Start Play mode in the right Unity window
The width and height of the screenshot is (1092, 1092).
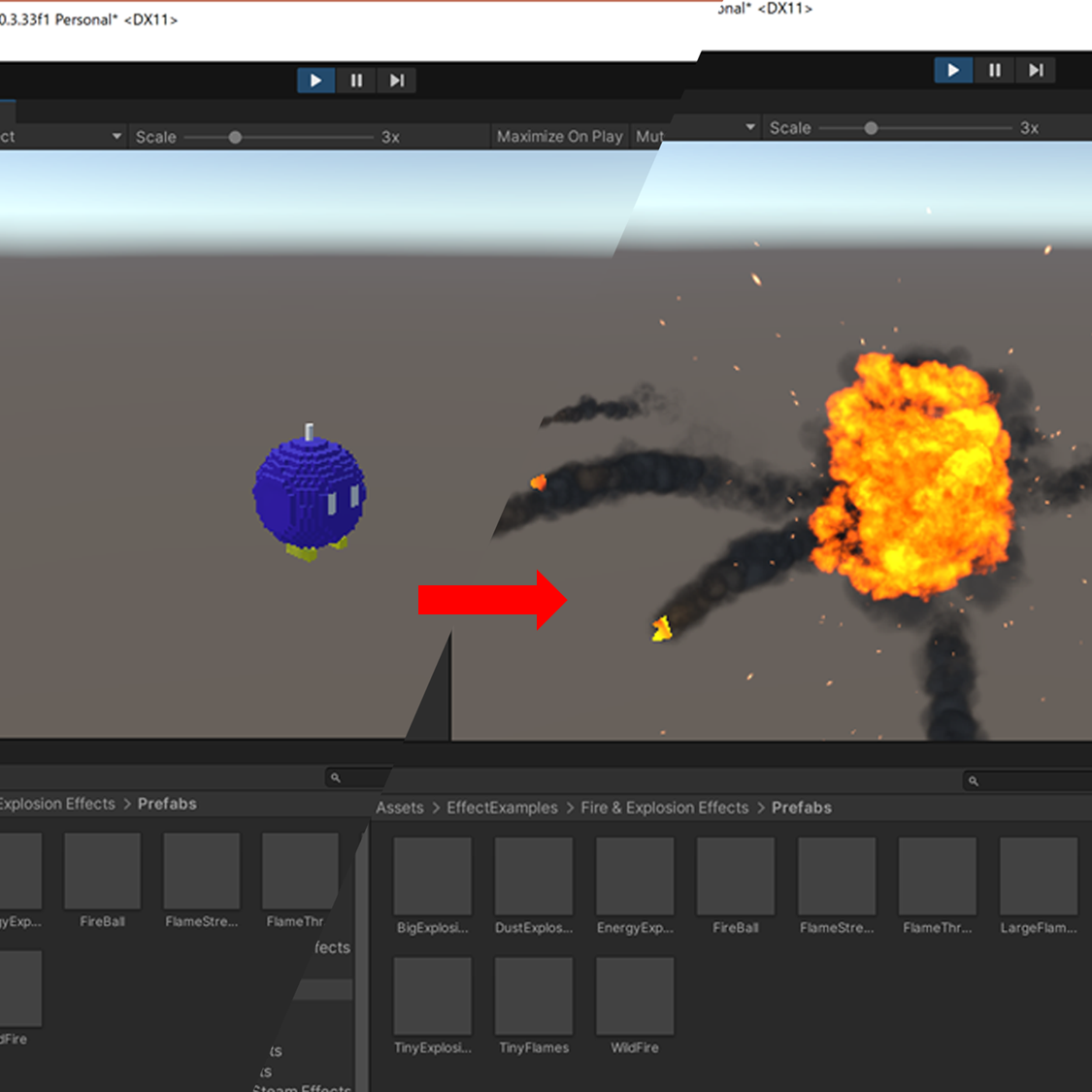(x=953, y=70)
